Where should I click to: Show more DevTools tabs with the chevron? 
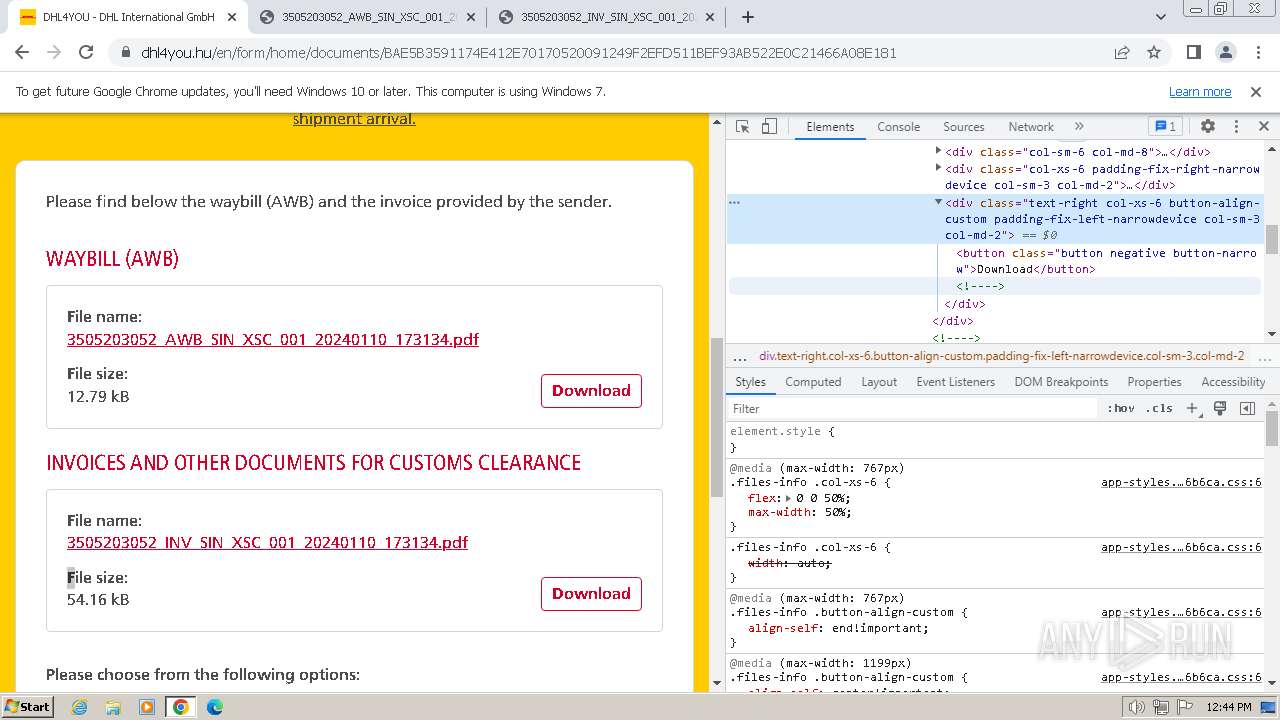coord(1079,127)
